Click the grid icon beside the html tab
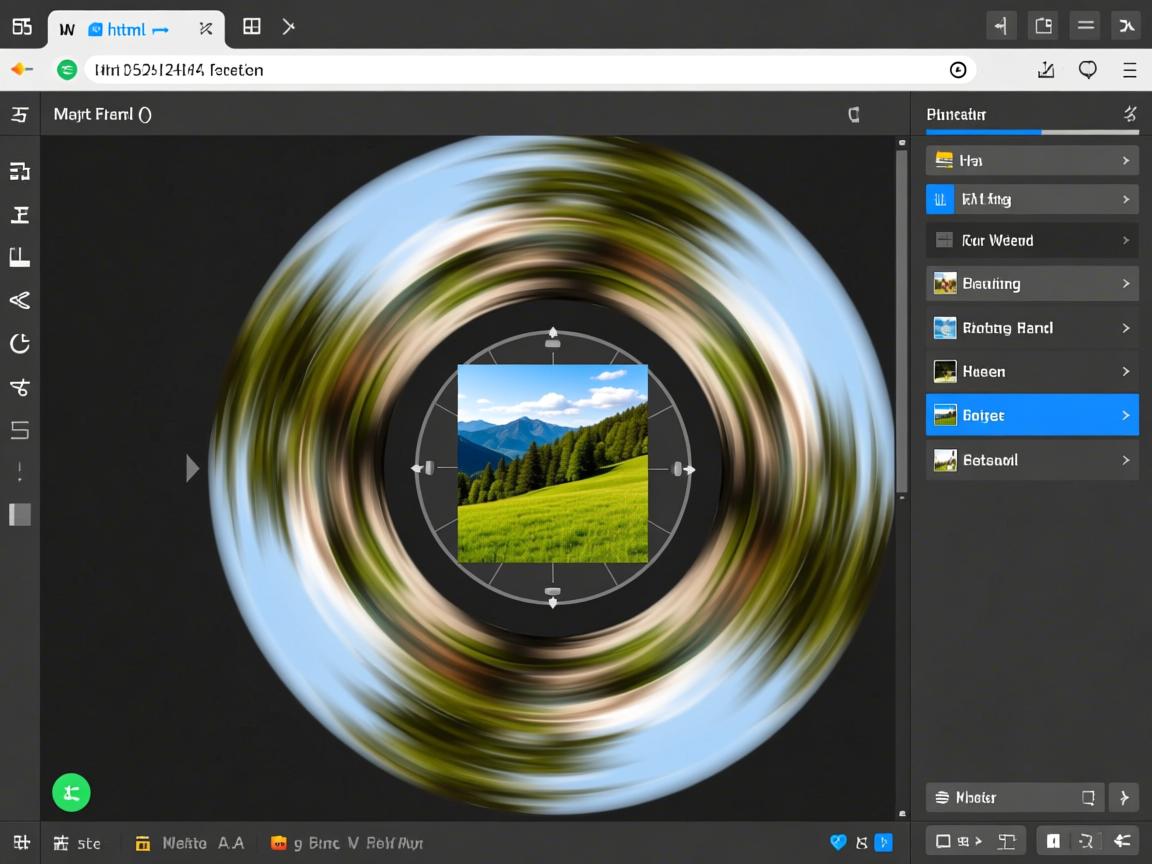 pos(252,27)
